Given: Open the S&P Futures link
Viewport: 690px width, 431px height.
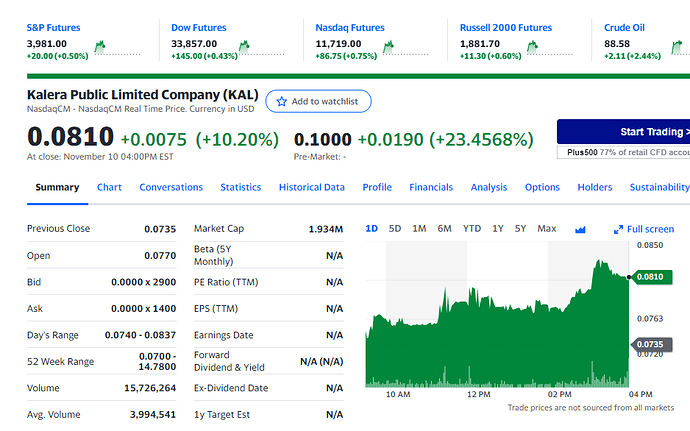Looking at the screenshot, I should tap(53, 28).
